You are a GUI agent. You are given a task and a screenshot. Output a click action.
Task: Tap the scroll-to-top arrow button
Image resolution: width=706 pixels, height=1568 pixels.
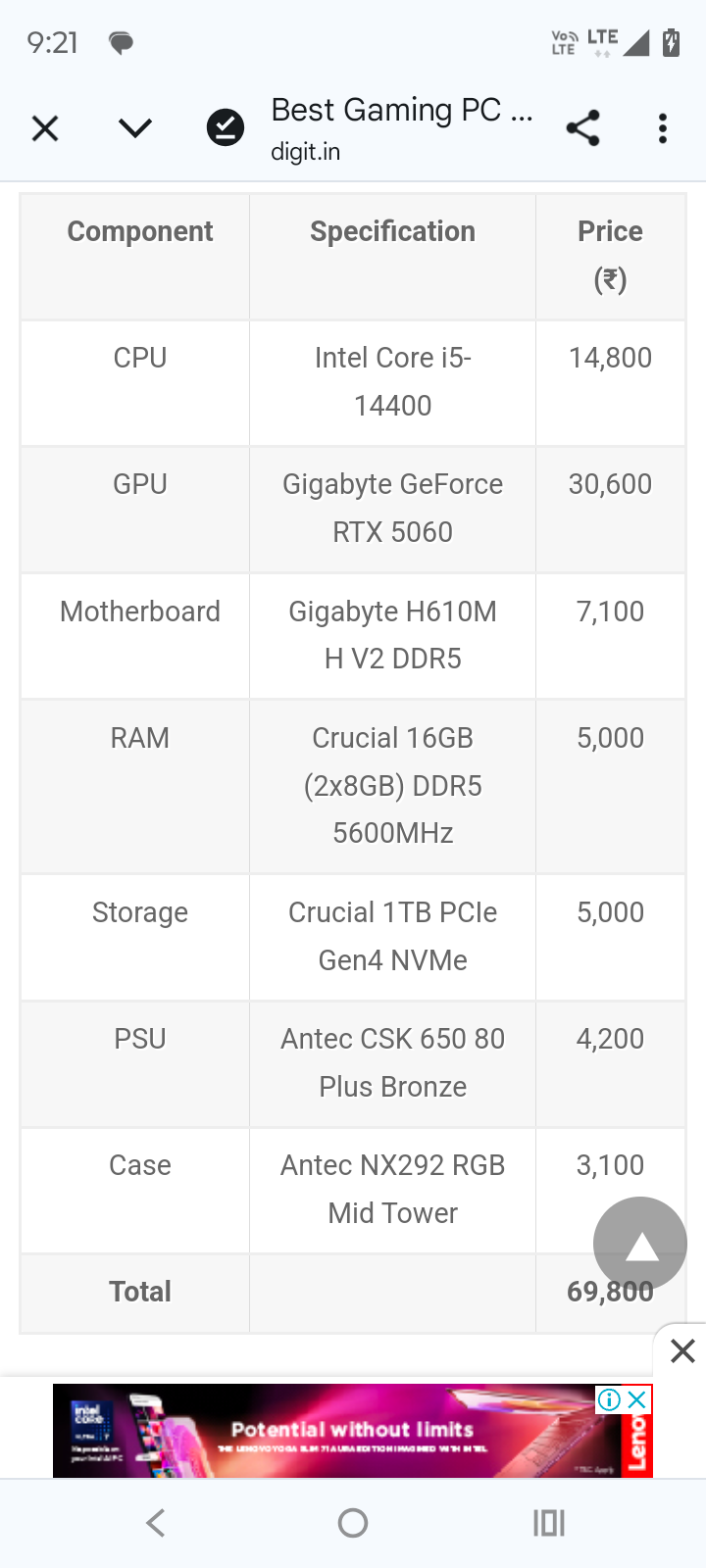coord(640,1244)
